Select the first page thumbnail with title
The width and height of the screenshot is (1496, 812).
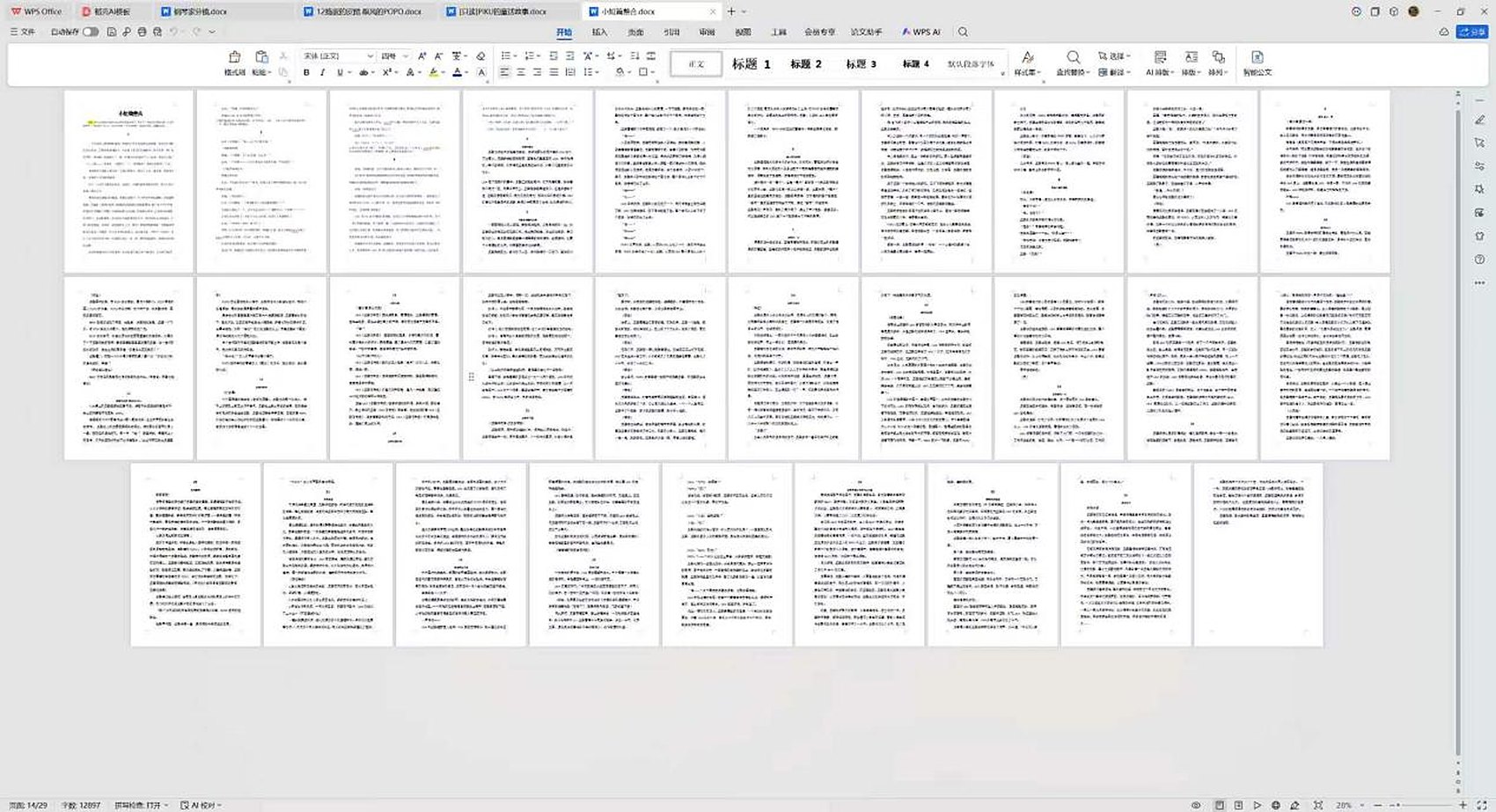(128, 181)
